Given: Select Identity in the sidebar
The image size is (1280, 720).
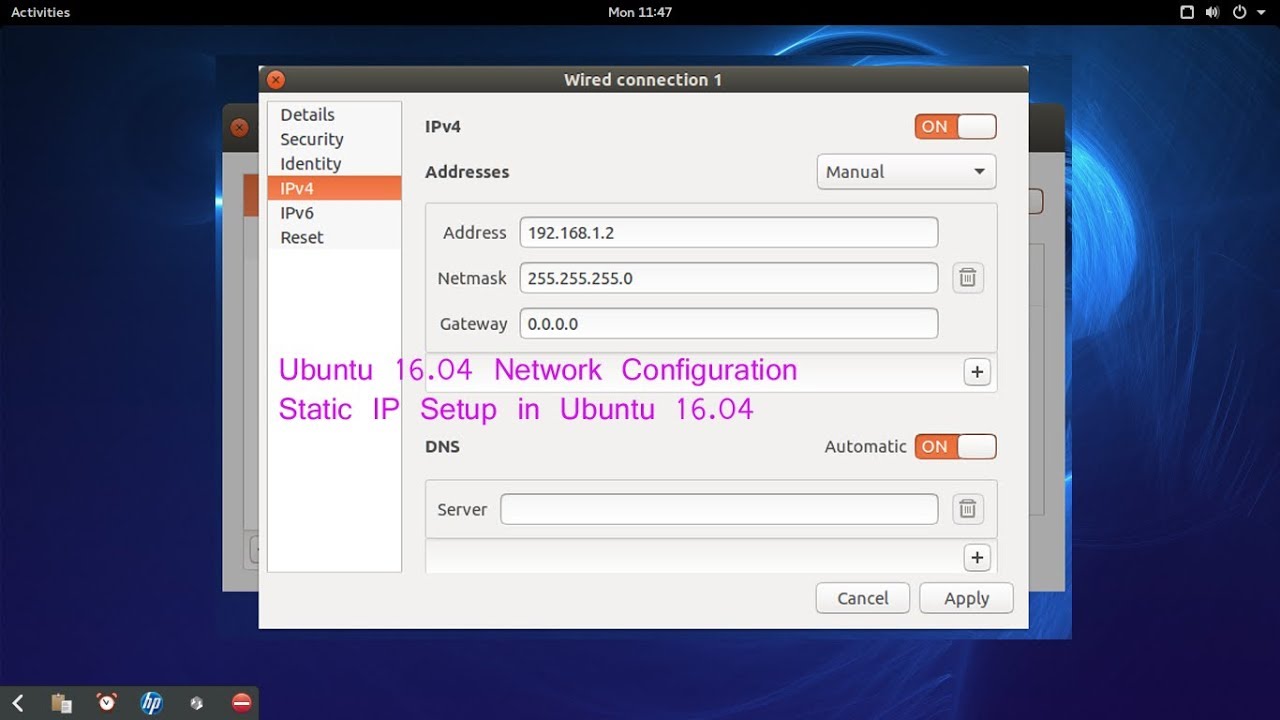Looking at the screenshot, I should tap(334, 164).
